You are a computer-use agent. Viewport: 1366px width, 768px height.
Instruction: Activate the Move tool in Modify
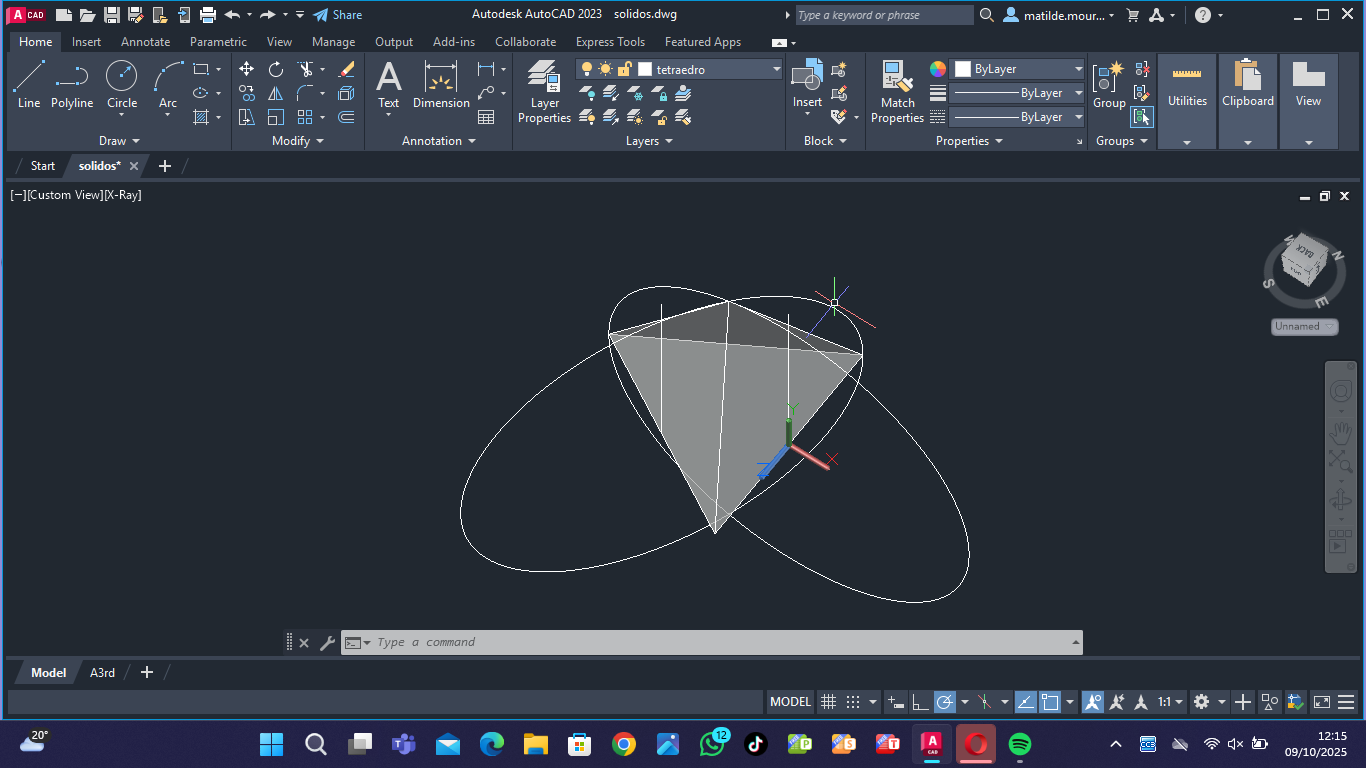coord(246,69)
